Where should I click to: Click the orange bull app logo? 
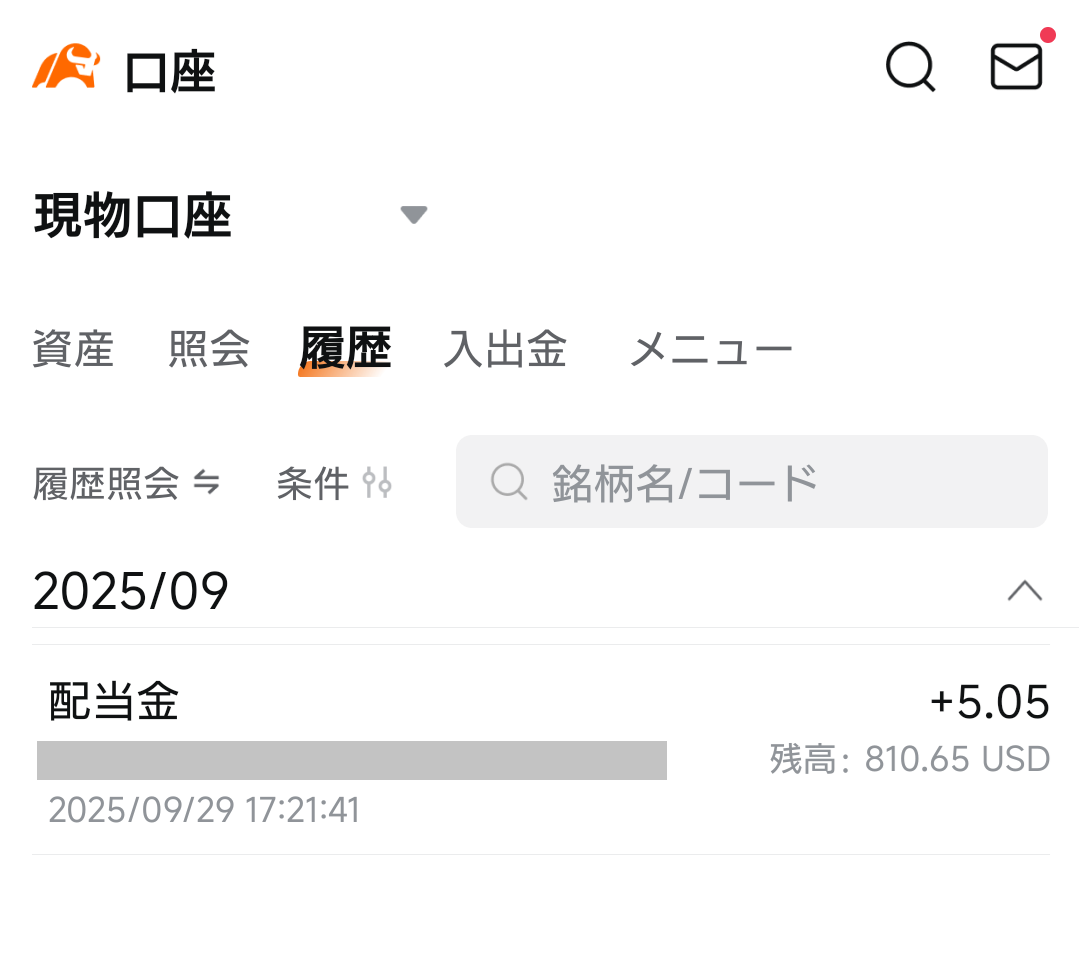click(x=66, y=68)
